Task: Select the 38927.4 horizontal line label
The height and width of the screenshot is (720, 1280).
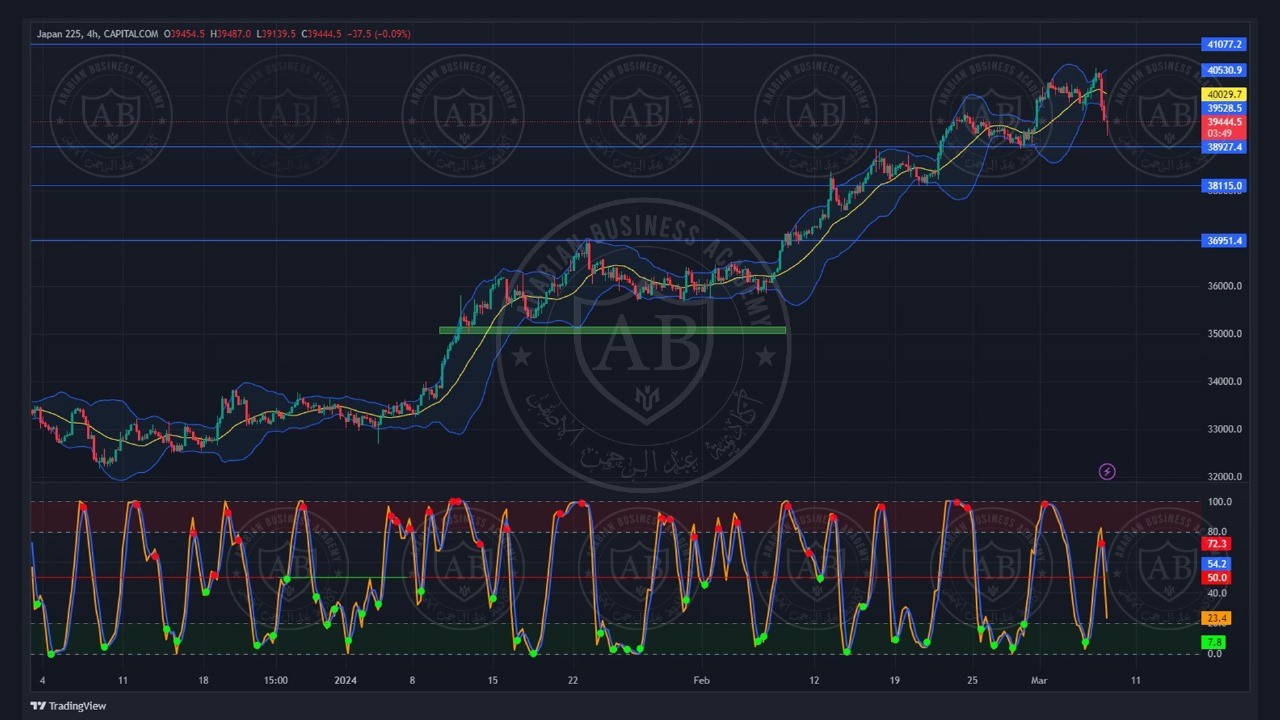Action: [x=1224, y=147]
